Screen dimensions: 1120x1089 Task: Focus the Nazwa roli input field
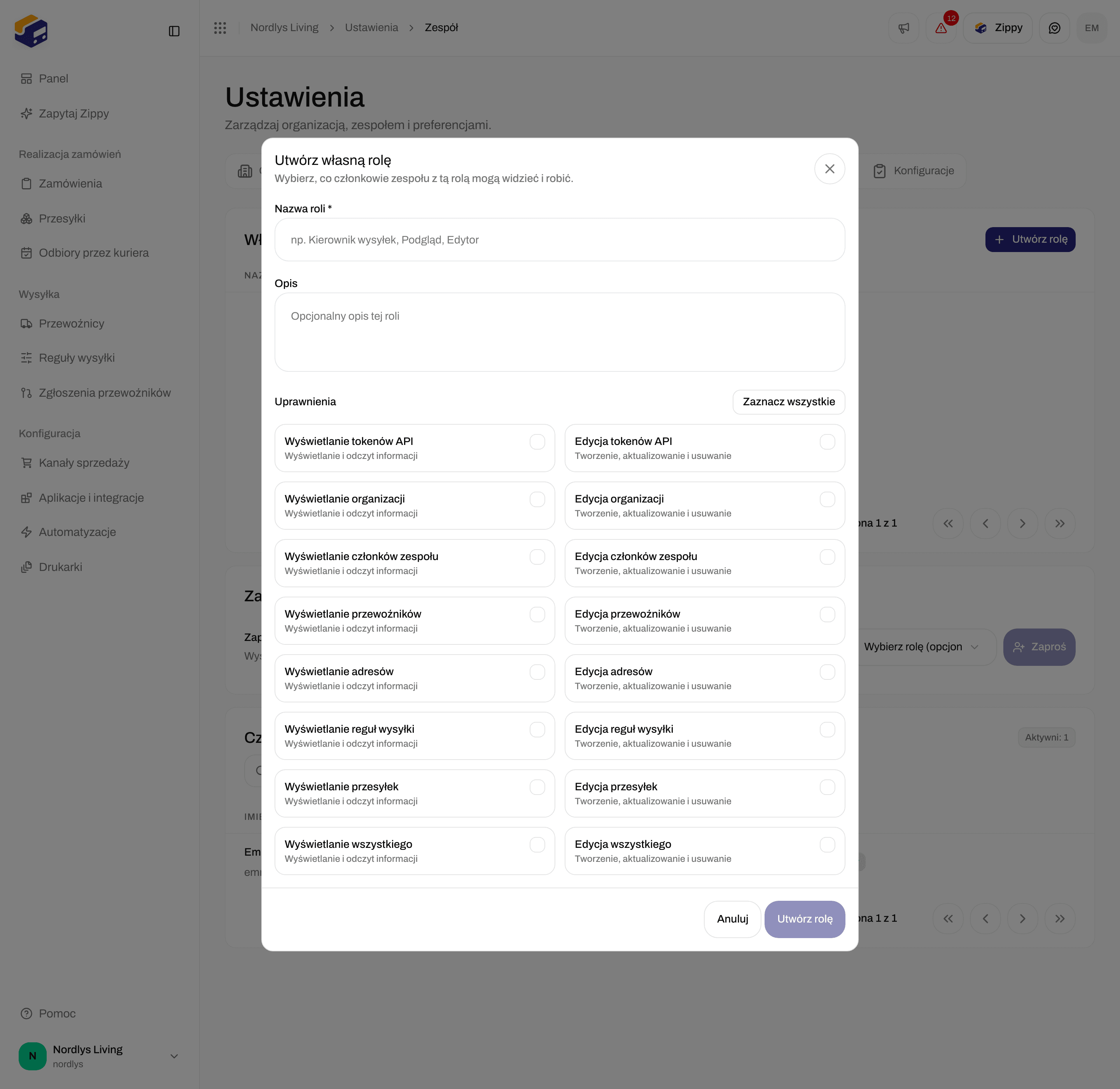(560, 240)
